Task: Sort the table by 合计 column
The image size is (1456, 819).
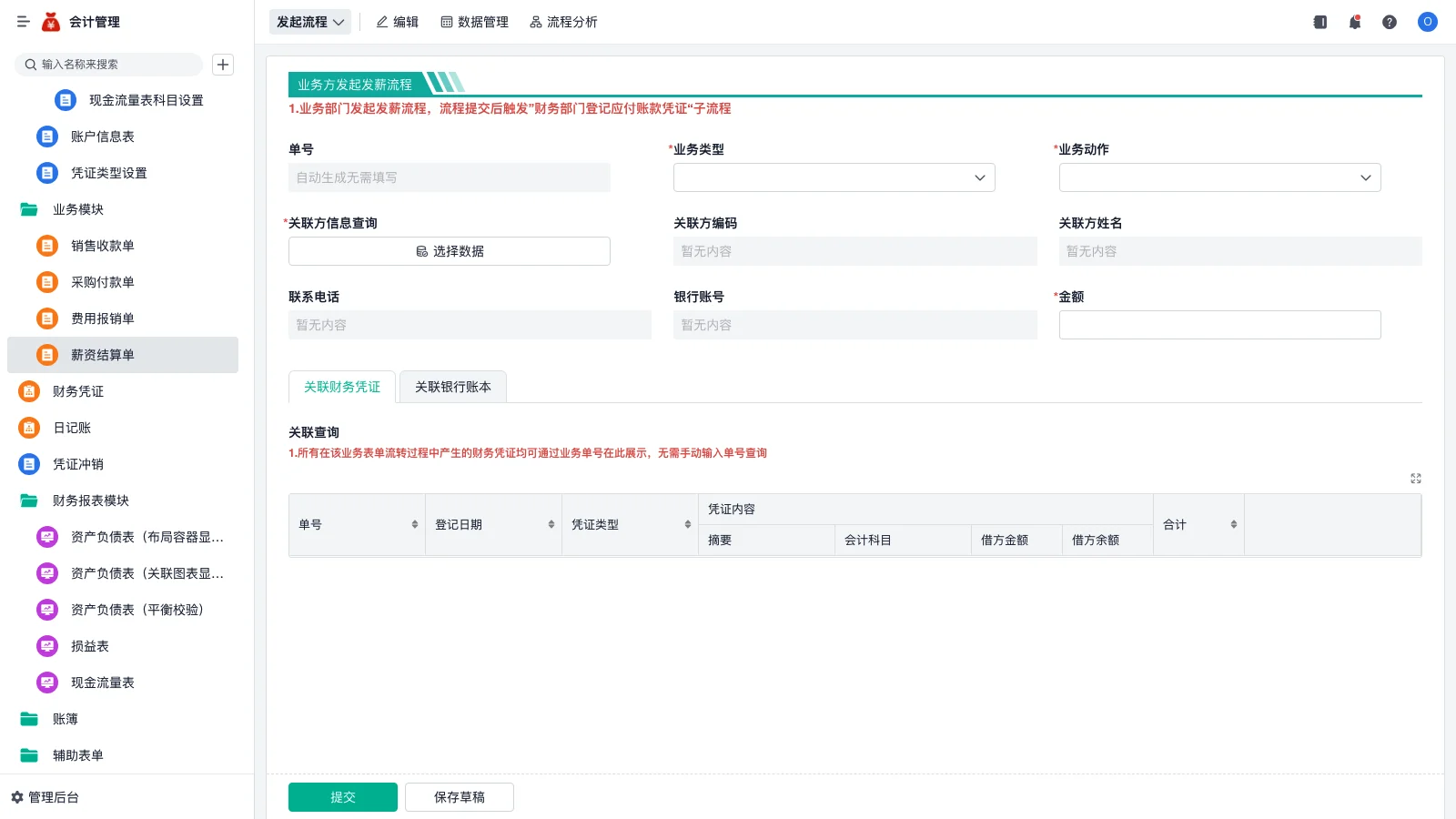Action: 1234,524
